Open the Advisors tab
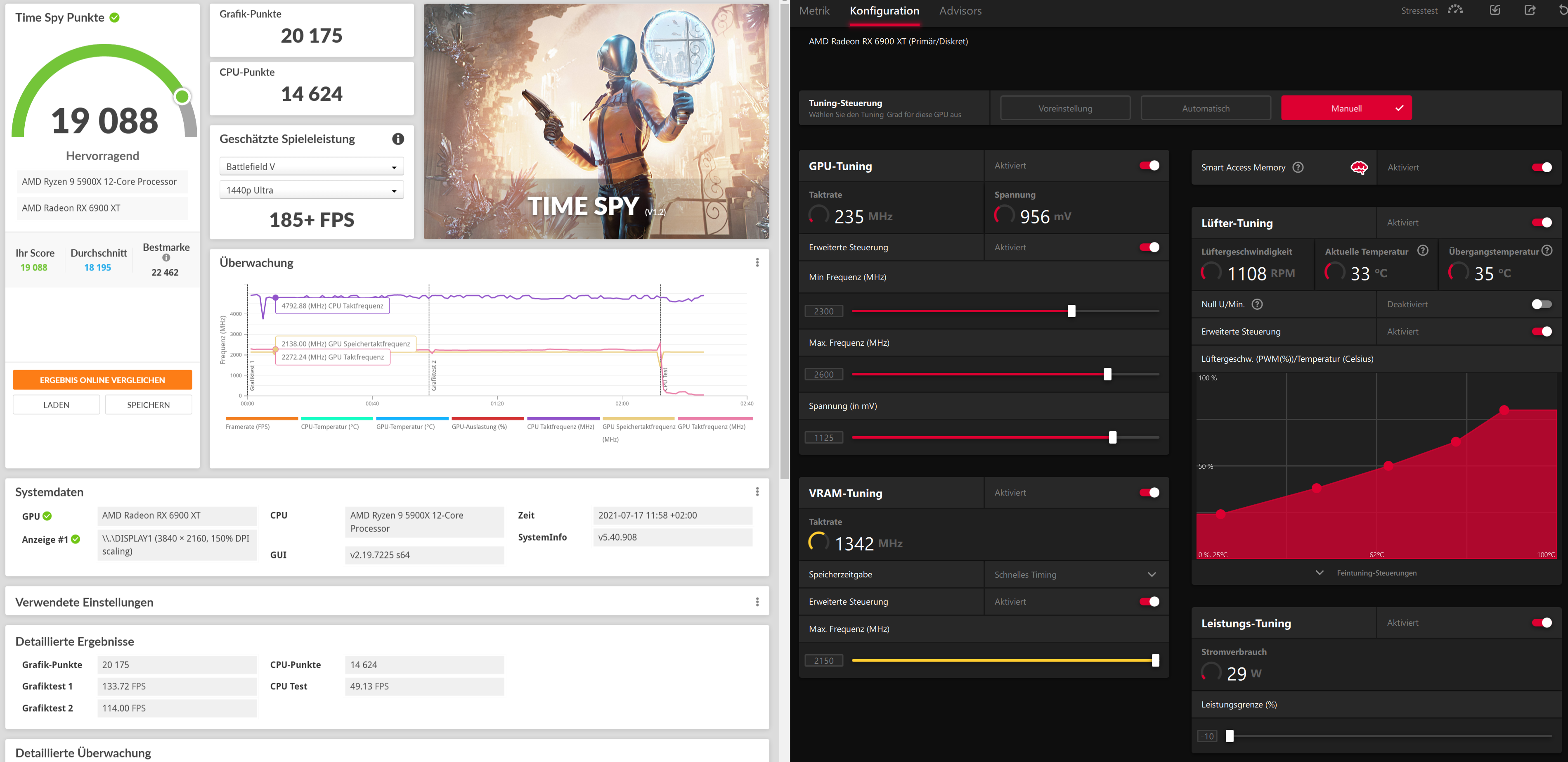 point(960,11)
